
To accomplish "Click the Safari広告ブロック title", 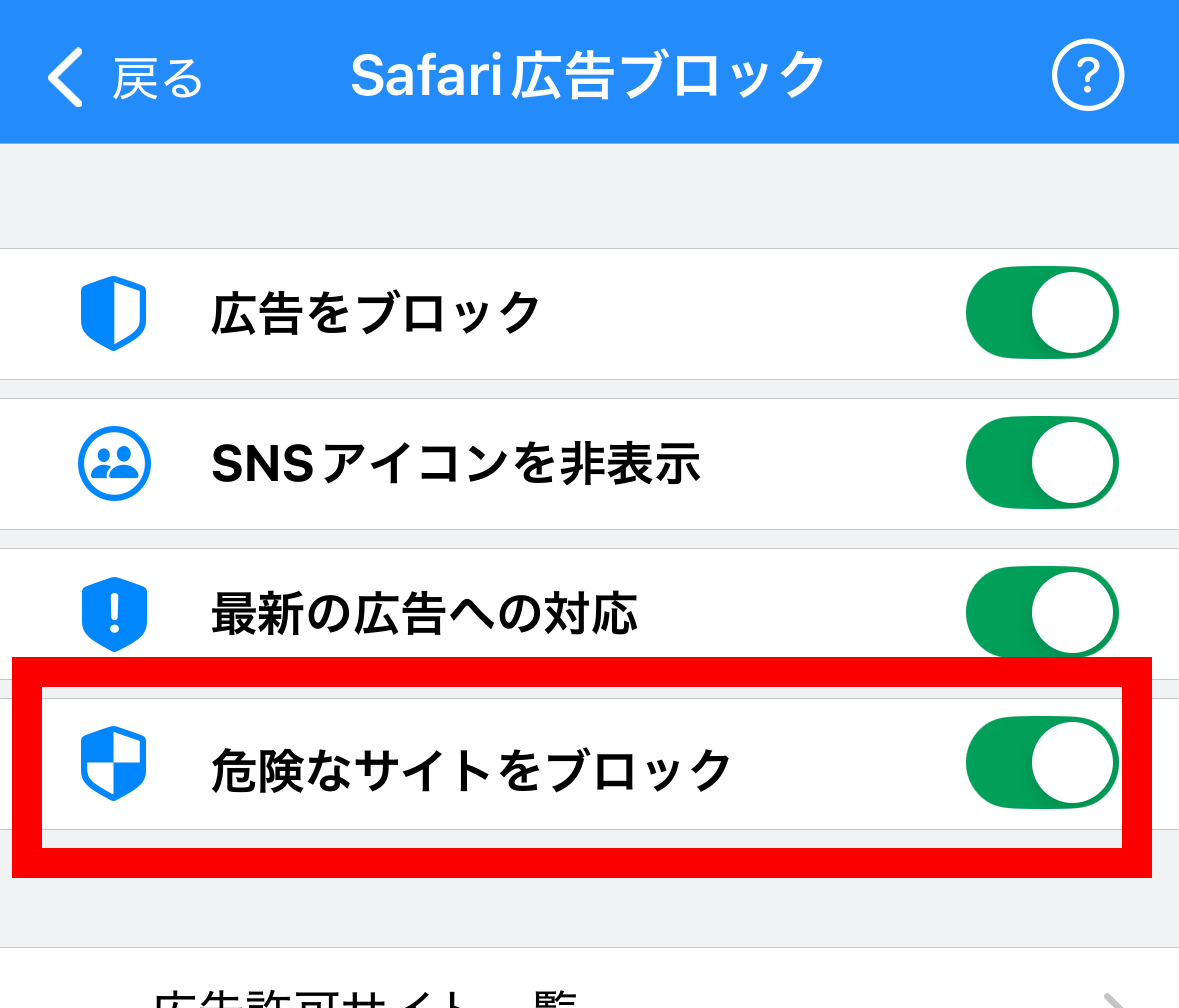I will click(588, 76).
